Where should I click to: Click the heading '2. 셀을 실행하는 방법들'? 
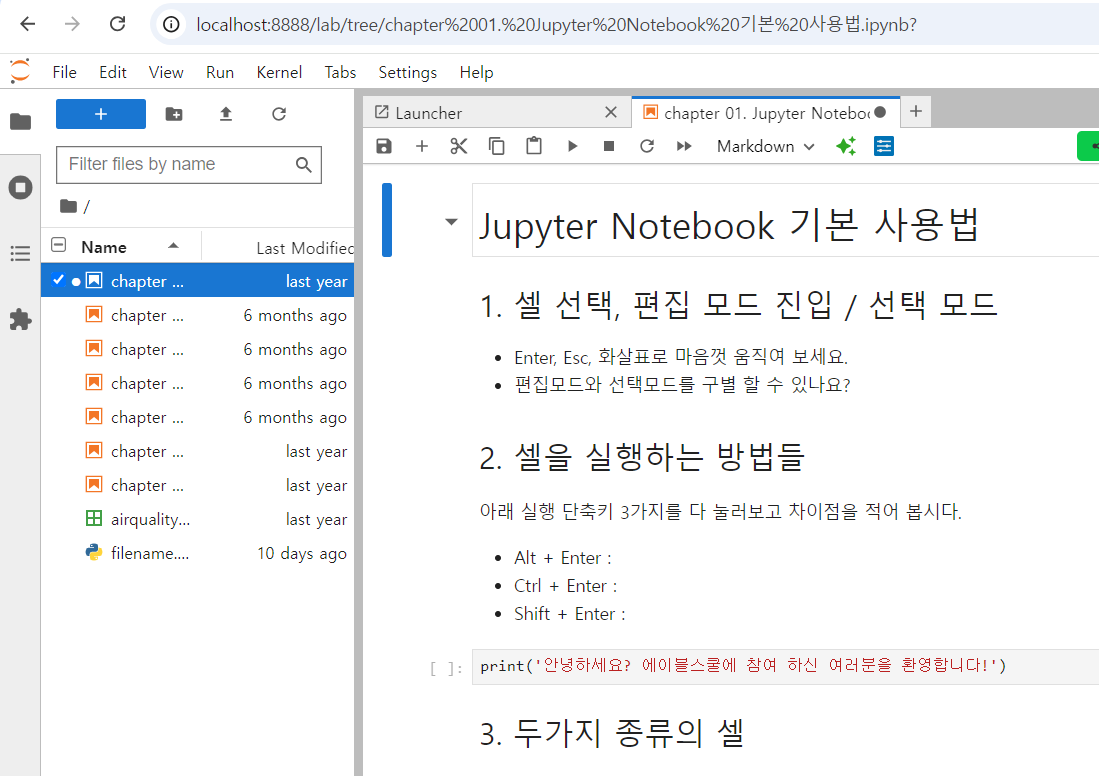pos(642,457)
